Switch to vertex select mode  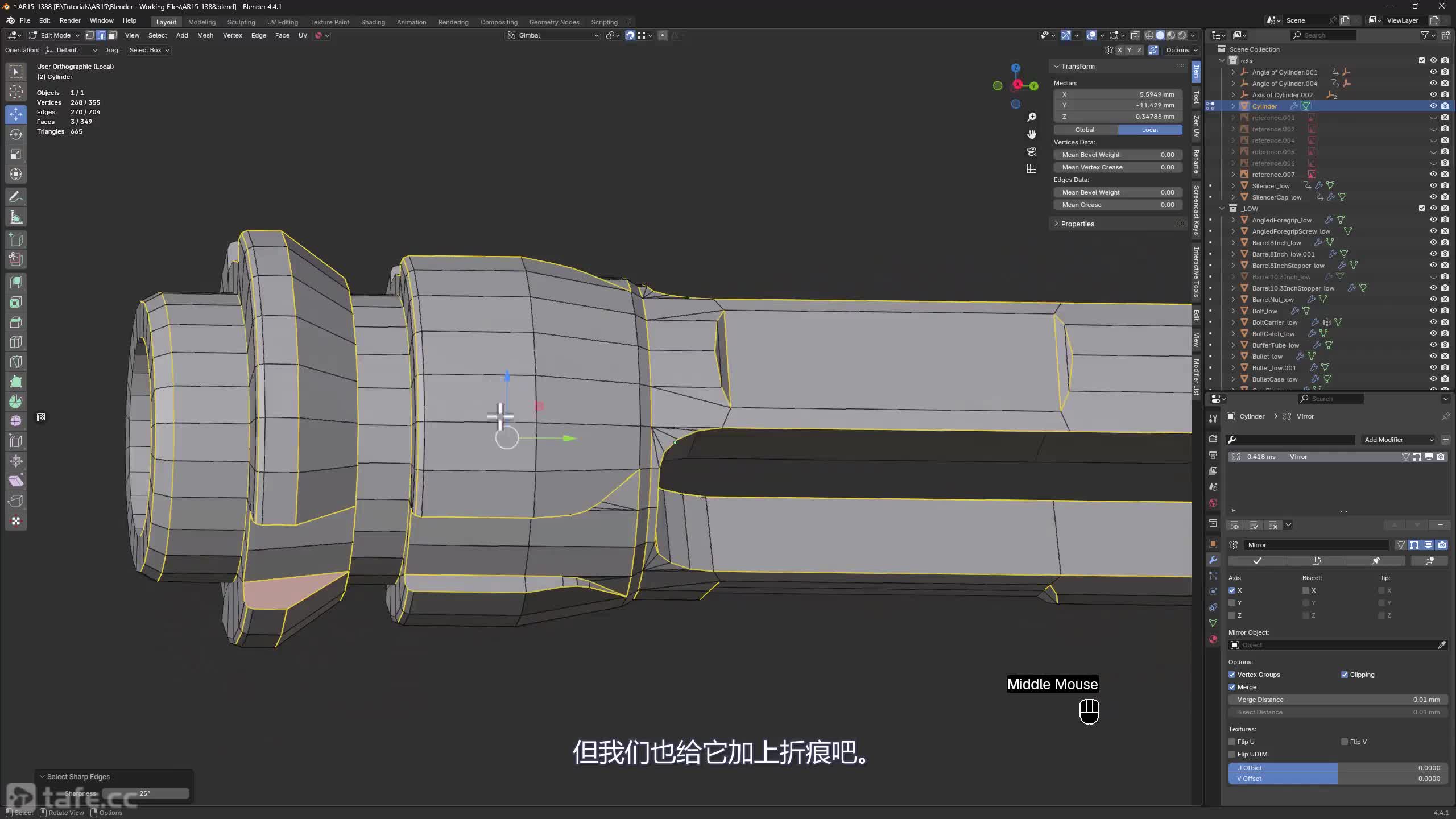click(90, 35)
